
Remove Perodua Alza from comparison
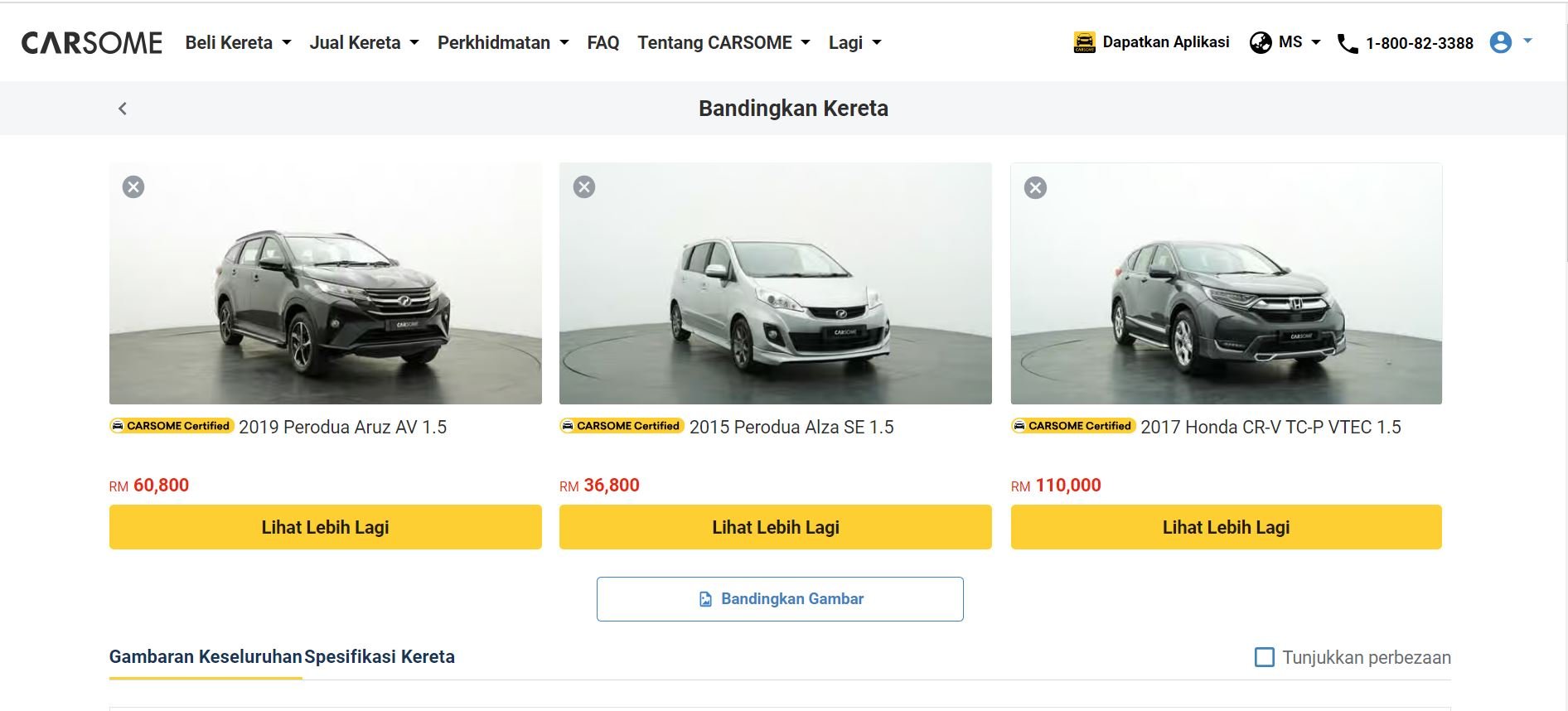click(x=584, y=187)
